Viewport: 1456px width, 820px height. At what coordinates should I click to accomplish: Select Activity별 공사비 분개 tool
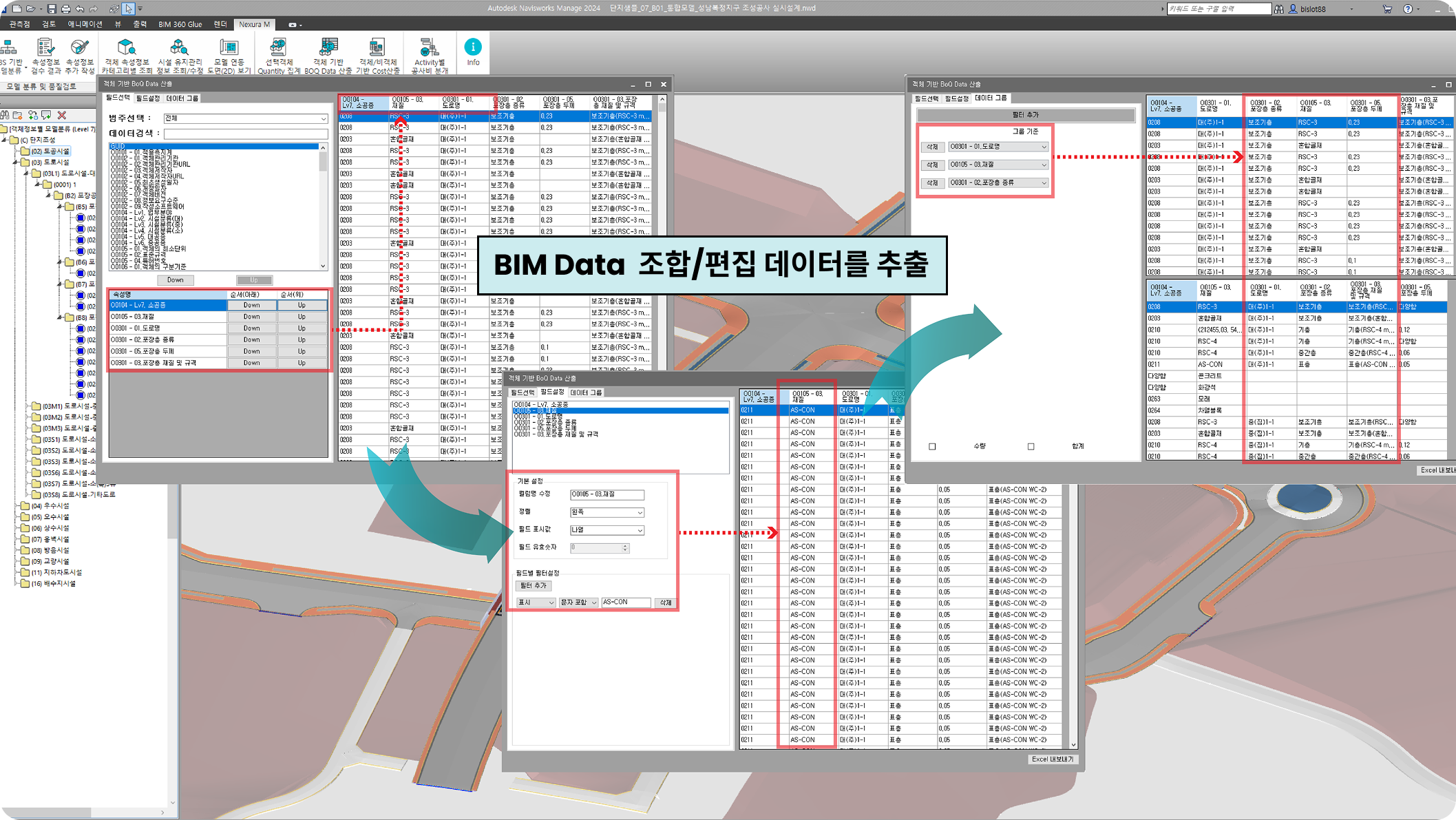tap(428, 55)
